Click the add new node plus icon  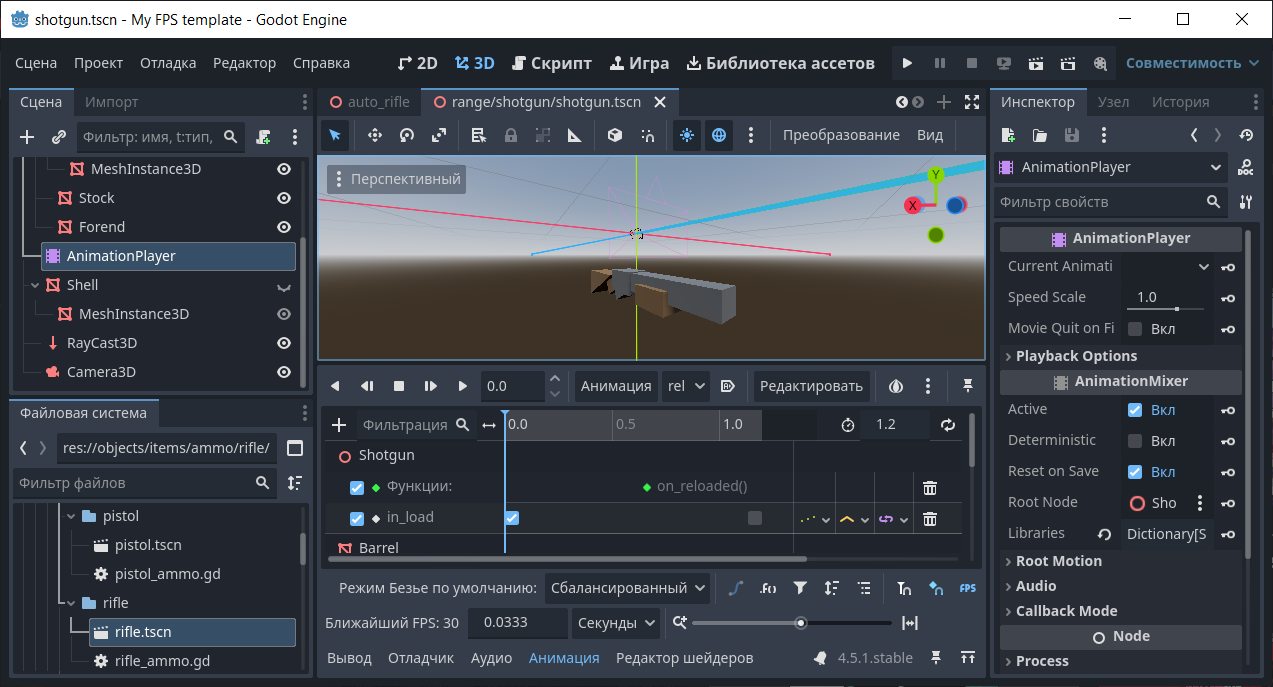[27, 137]
